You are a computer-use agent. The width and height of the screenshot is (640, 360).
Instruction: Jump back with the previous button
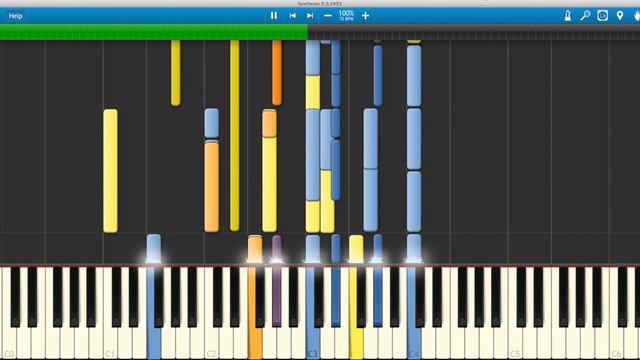coord(293,16)
